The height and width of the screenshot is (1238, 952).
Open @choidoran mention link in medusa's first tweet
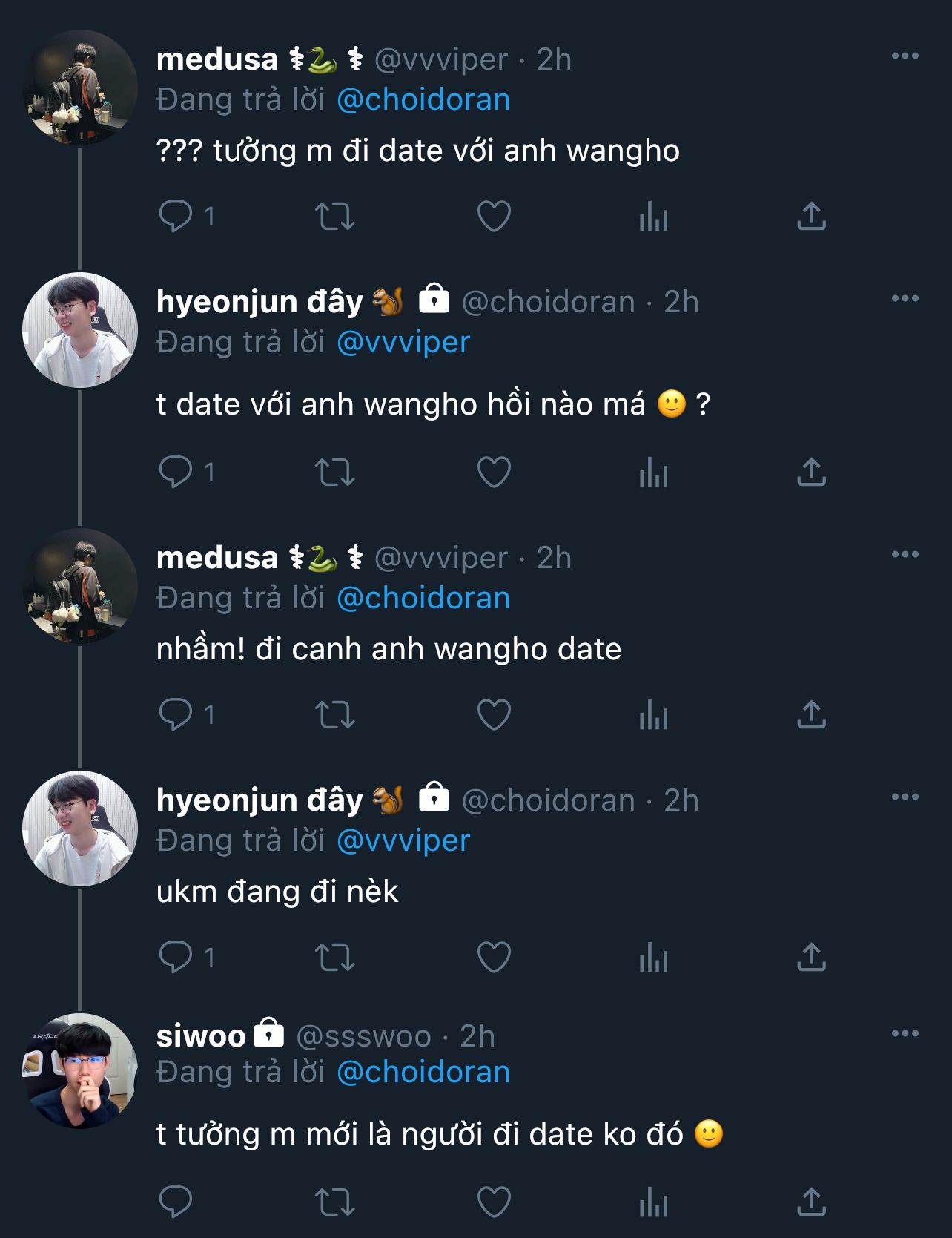[x=423, y=99]
